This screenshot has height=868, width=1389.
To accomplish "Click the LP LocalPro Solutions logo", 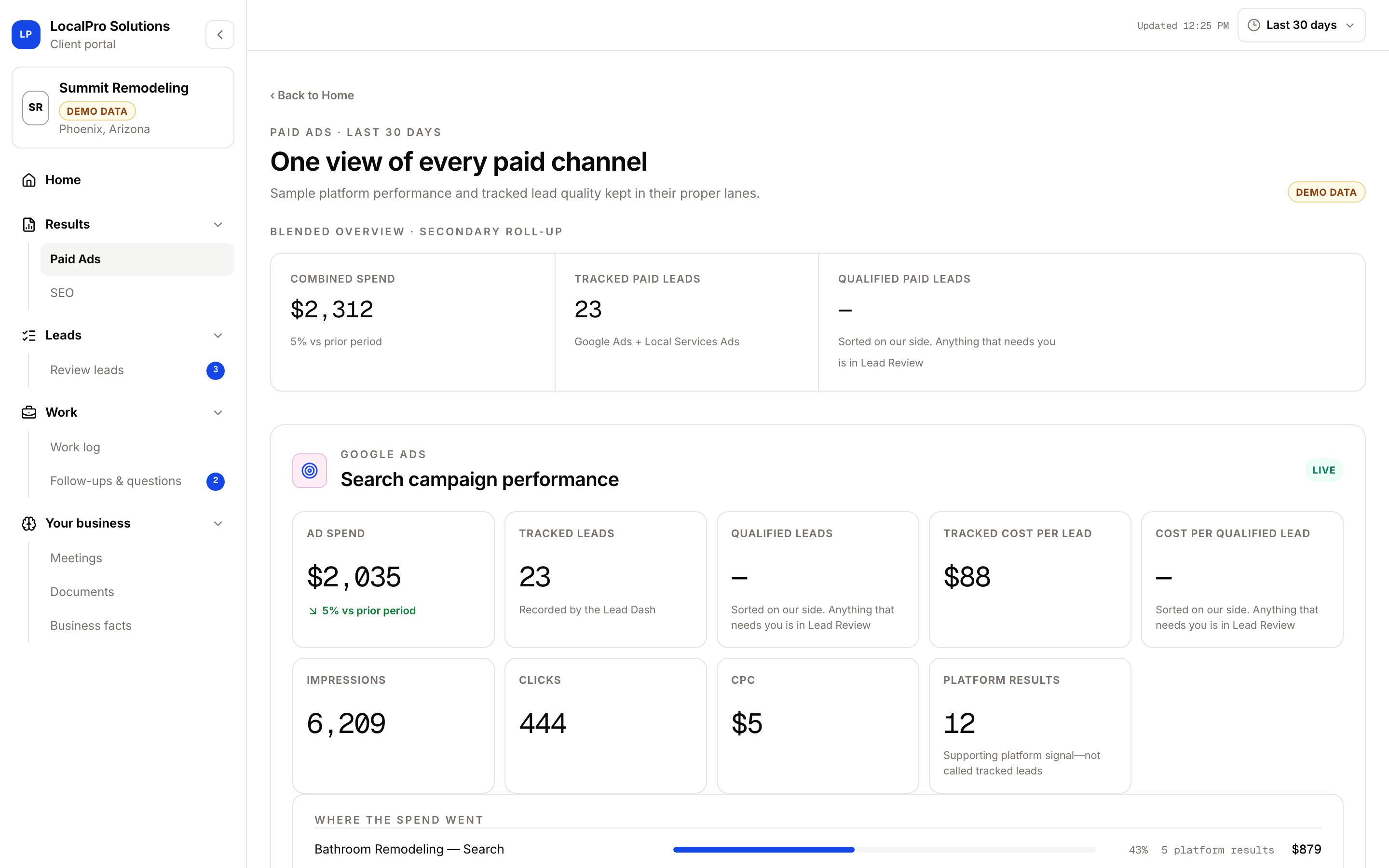I will (26, 34).
